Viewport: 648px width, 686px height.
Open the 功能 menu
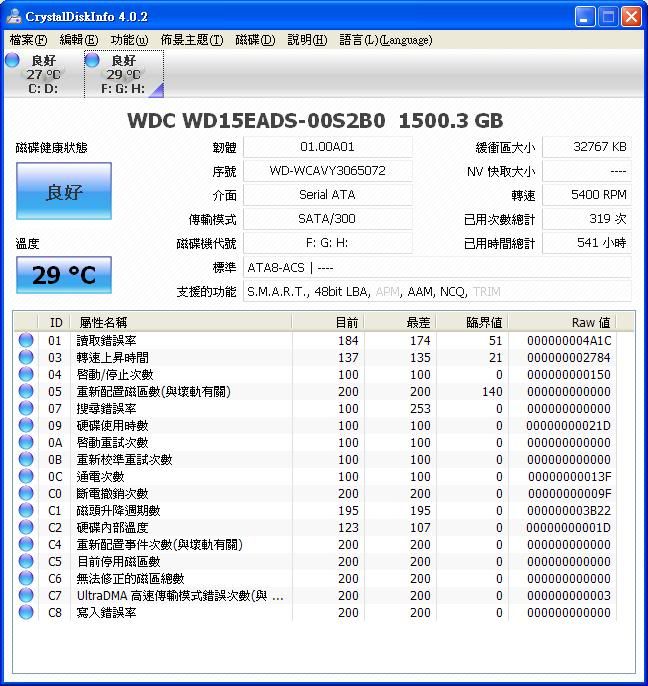click(x=129, y=40)
